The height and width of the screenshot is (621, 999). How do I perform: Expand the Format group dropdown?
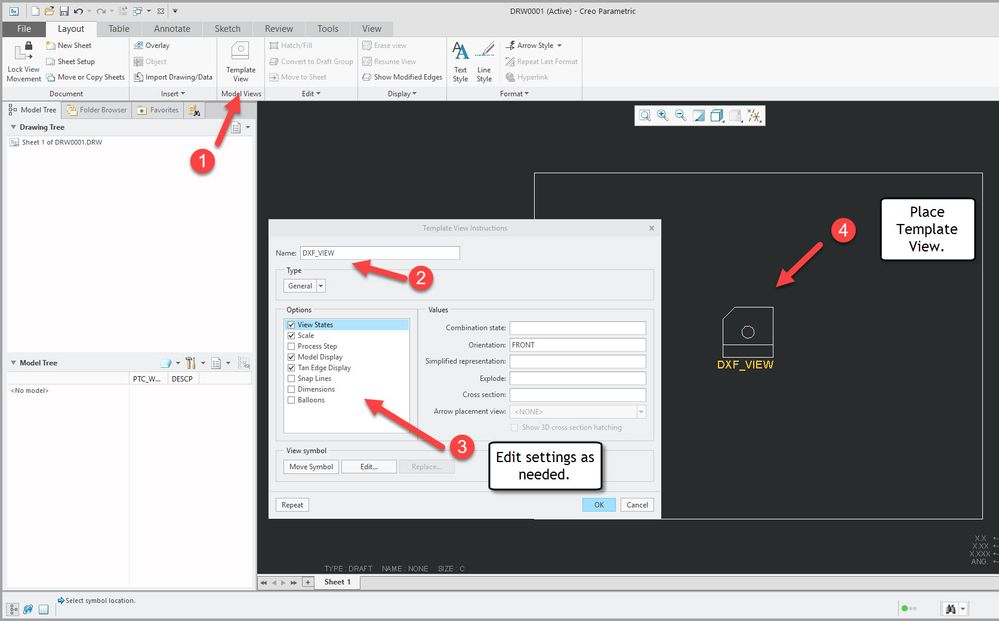(x=514, y=94)
